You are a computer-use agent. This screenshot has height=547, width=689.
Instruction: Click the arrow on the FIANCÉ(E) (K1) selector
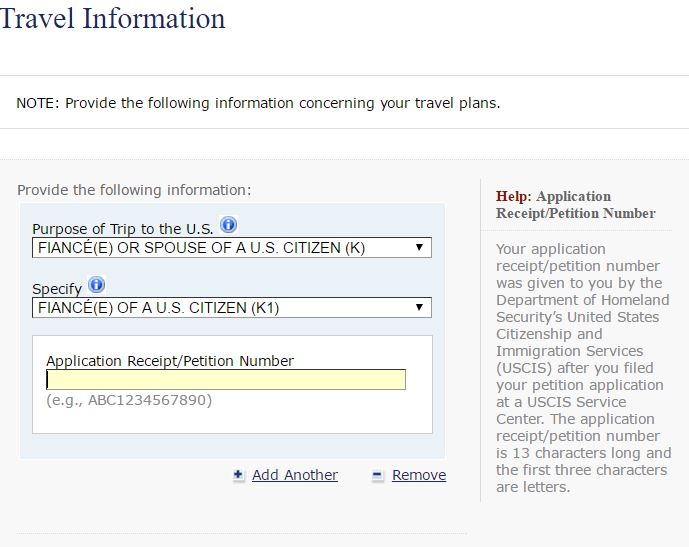pyautogui.click(x=419, y=307)
